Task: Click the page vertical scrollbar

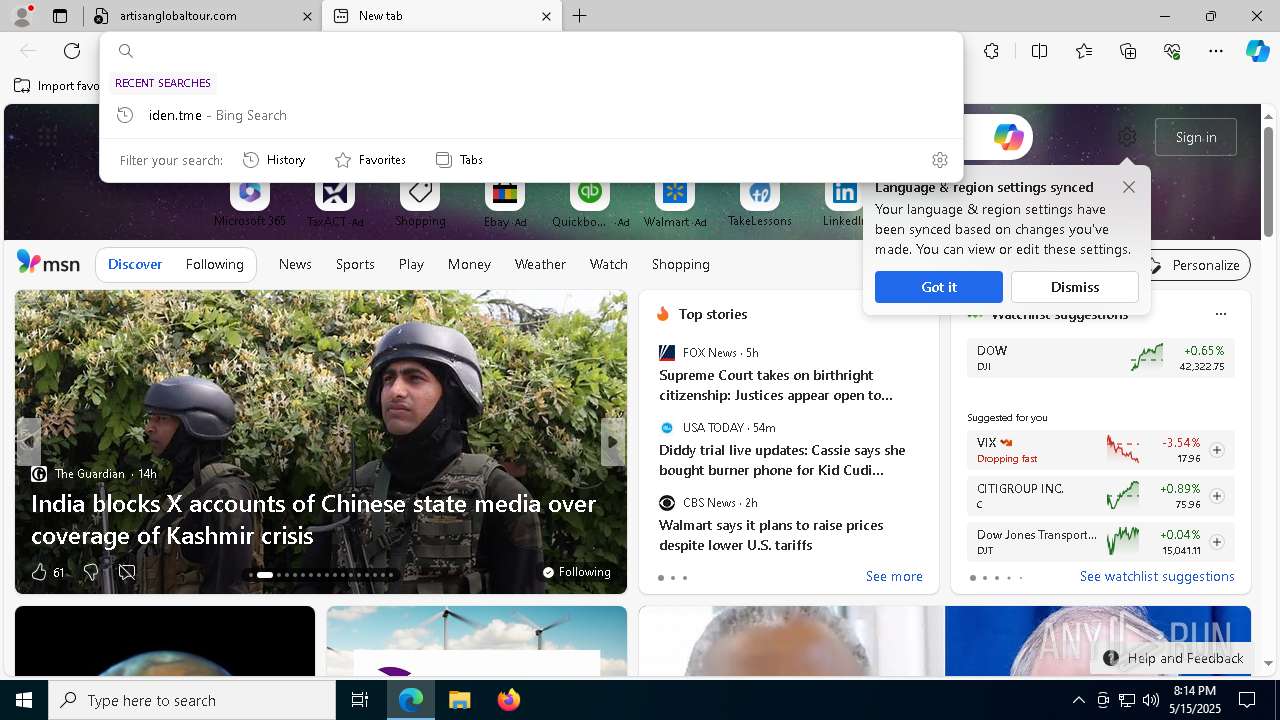Action: (1268, 180)
